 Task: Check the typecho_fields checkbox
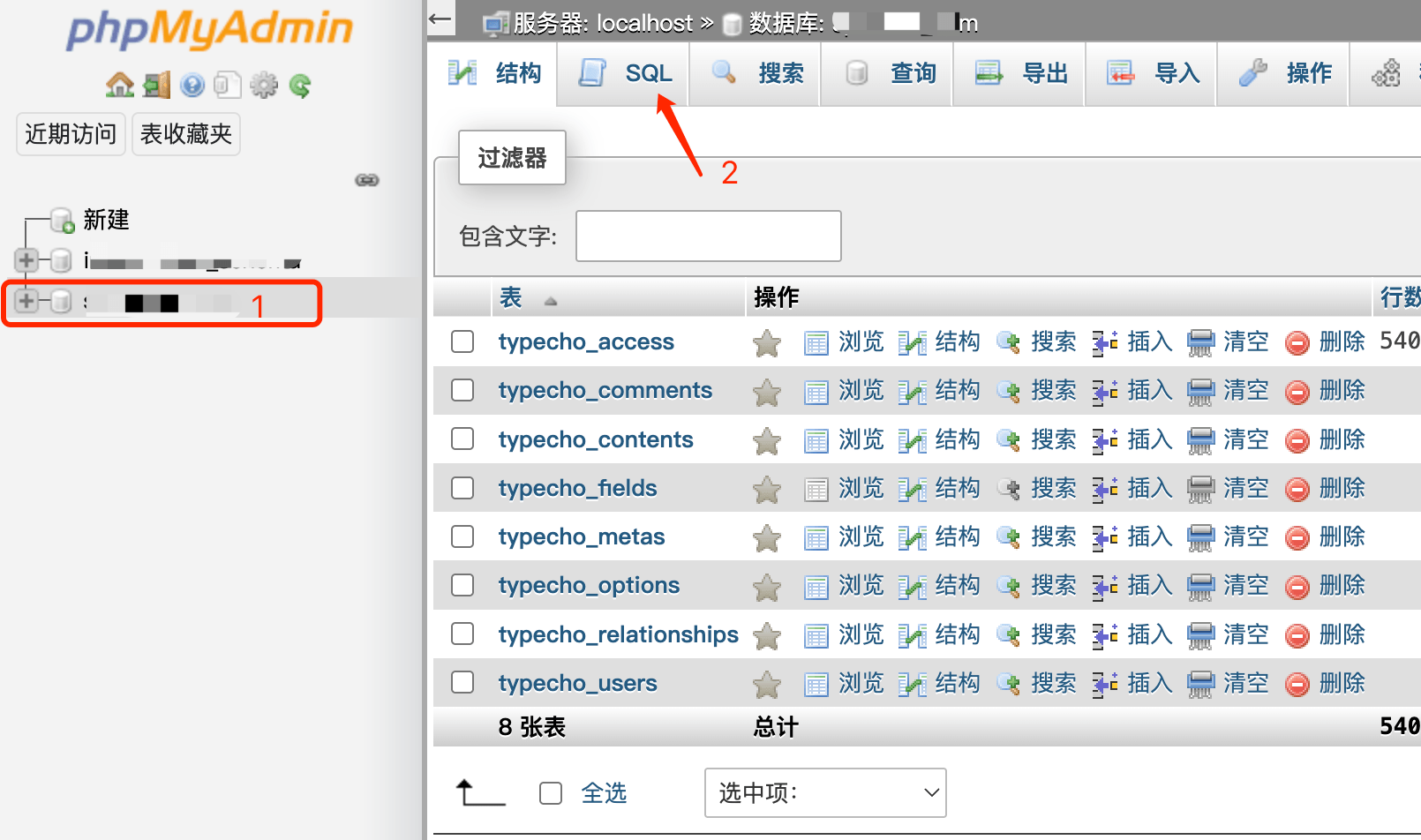click(462, 488)
